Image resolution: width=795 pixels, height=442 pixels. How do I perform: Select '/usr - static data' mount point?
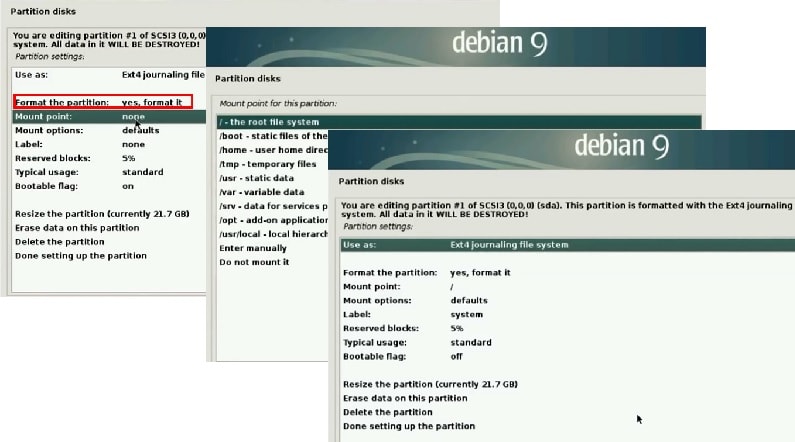(x=273, y=178)
